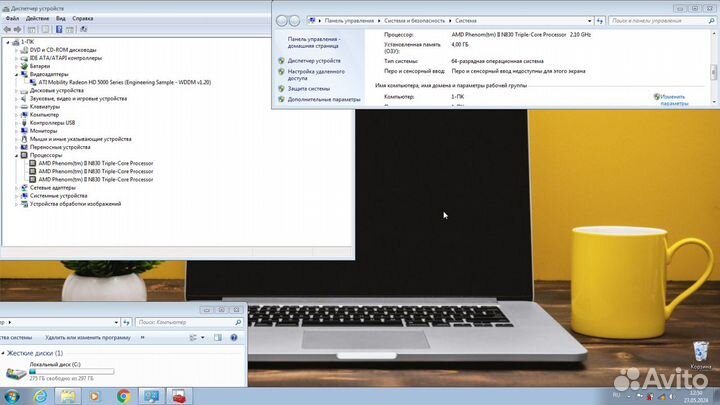The width and height of the screenshot is (720, 405).
Task: Click the DVD drive category icon
Action: tap(24, 50)
